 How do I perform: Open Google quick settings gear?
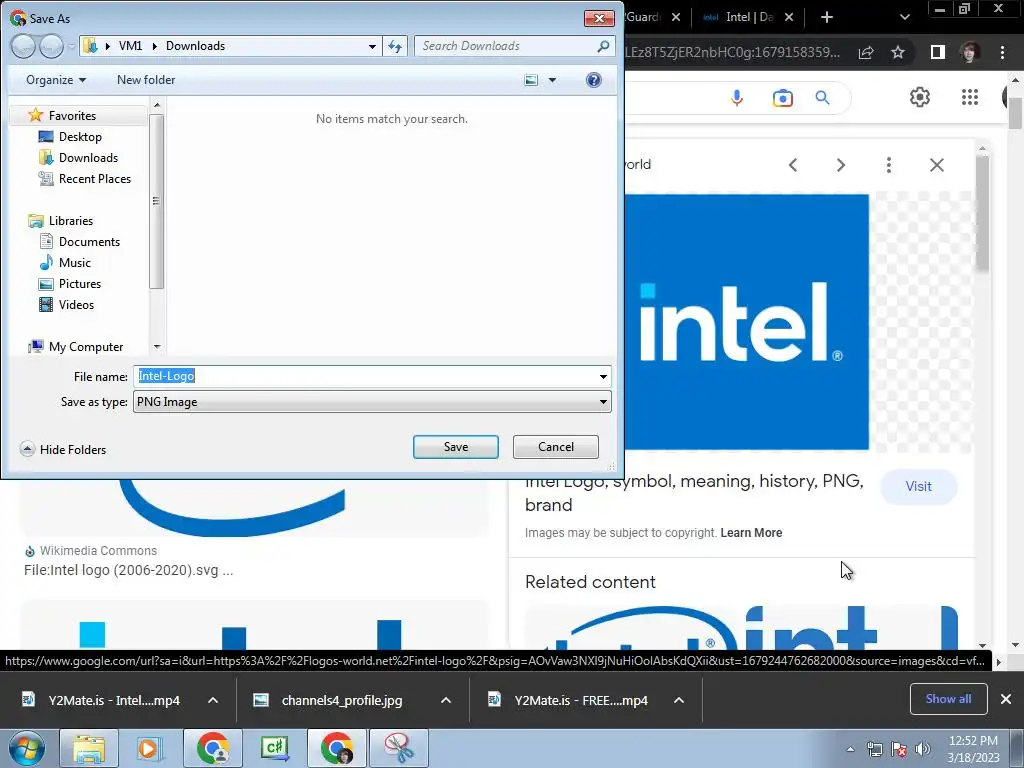coord(920,97)
